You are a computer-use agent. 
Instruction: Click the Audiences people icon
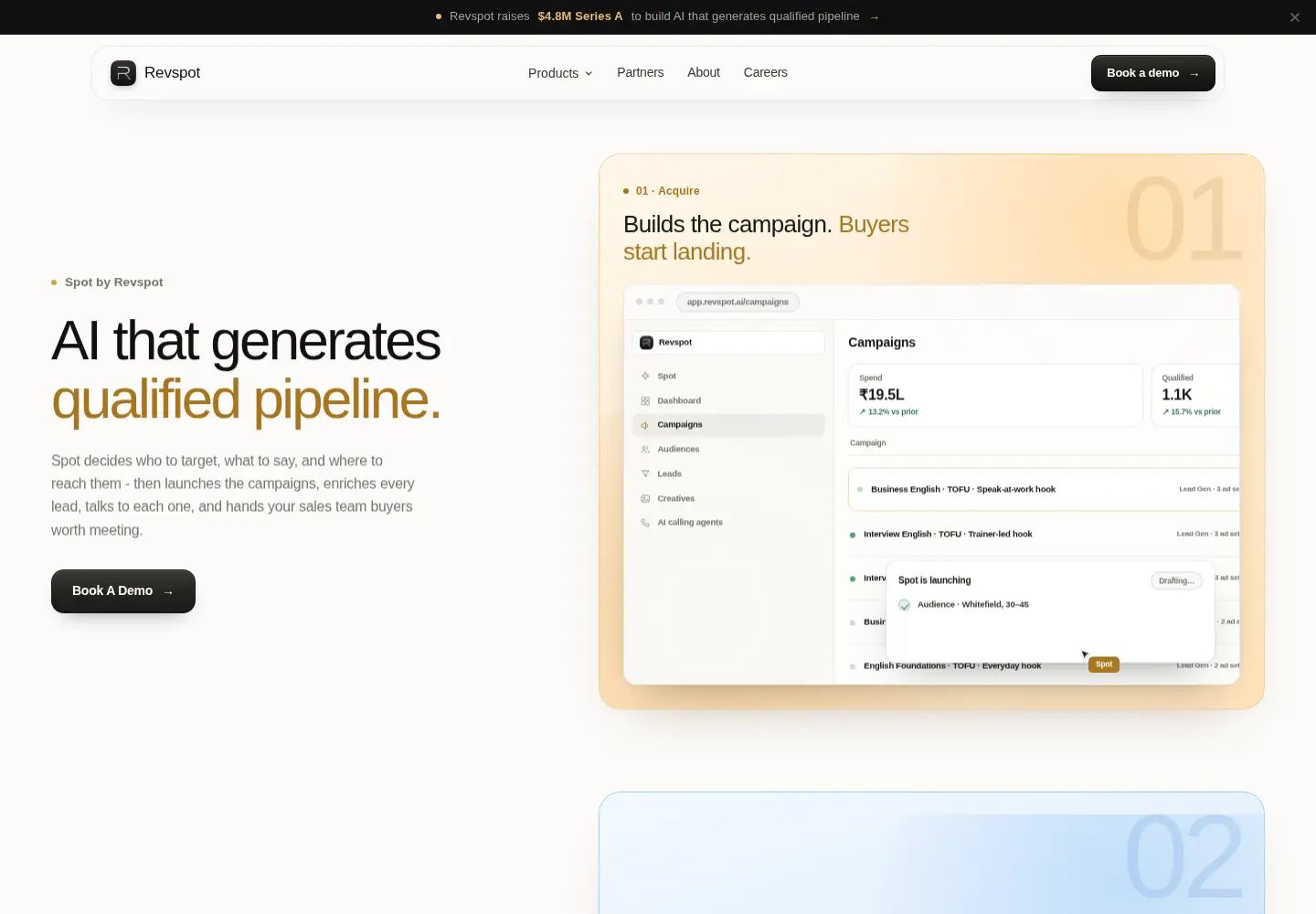pos(645,450)
